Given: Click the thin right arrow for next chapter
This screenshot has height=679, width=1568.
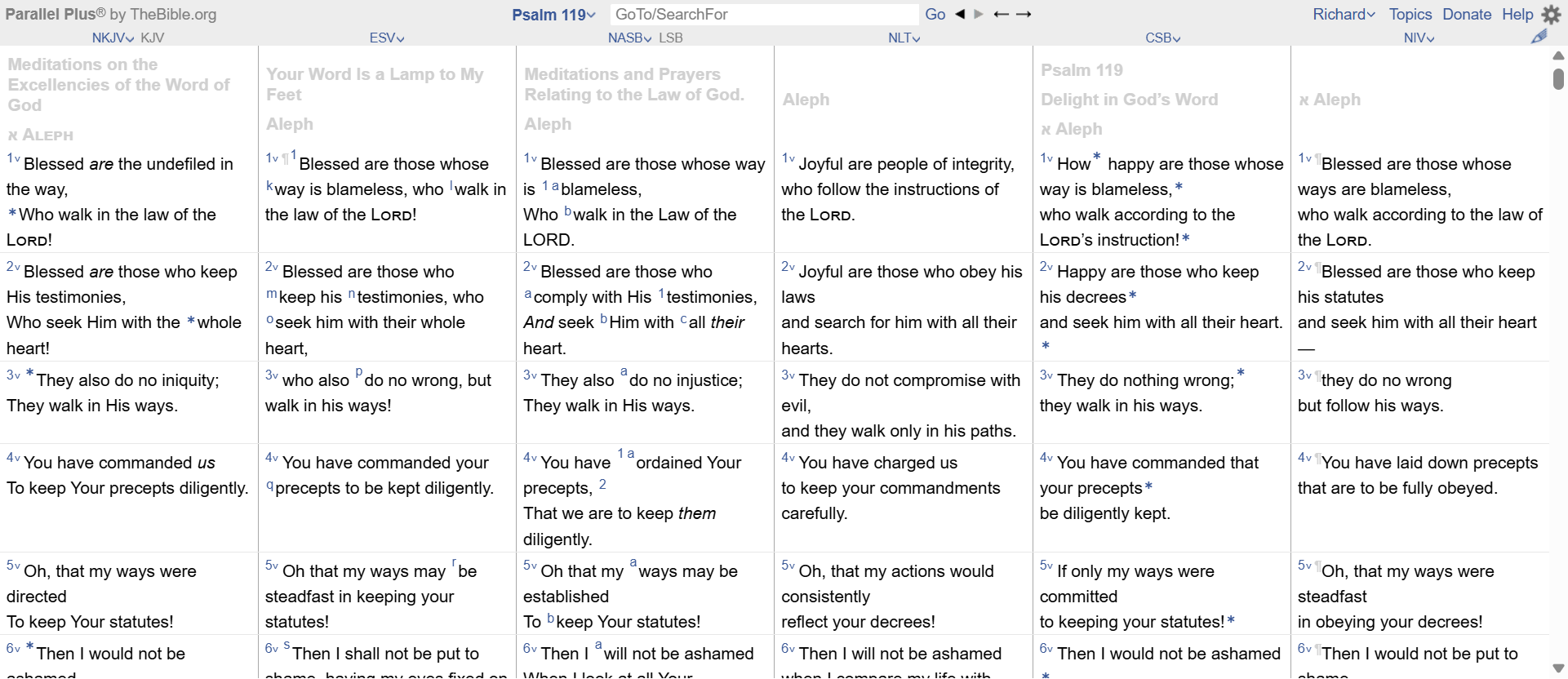Looking at the screenshot, I should click(1024, 14).
